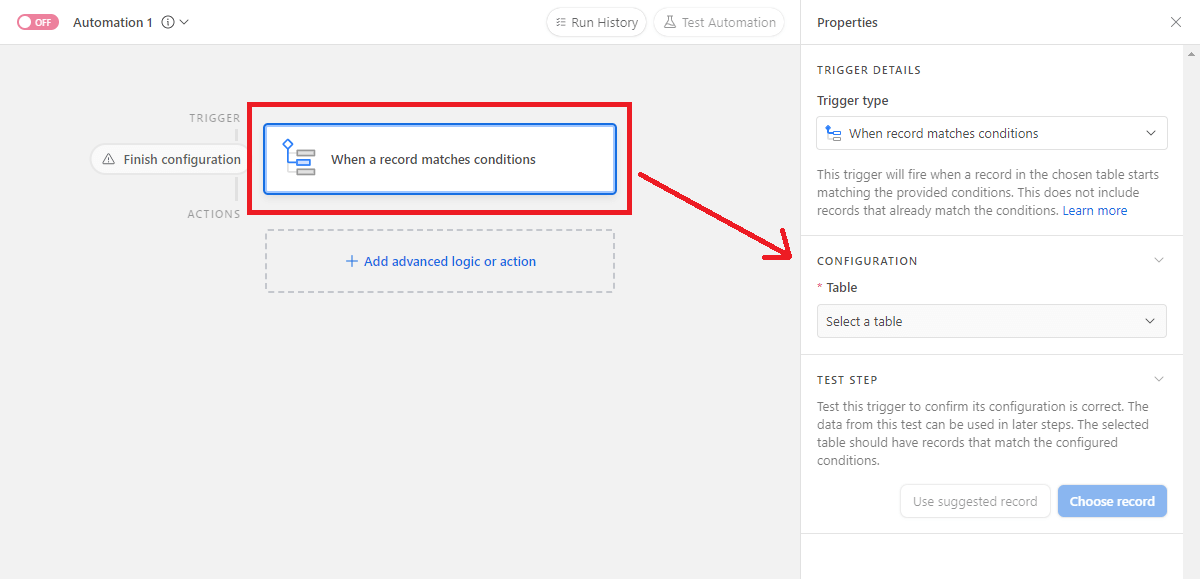Collapse the TEST STEP section
The height and width of the screenshot is (579, 1200).
(x=1158, y=378)
